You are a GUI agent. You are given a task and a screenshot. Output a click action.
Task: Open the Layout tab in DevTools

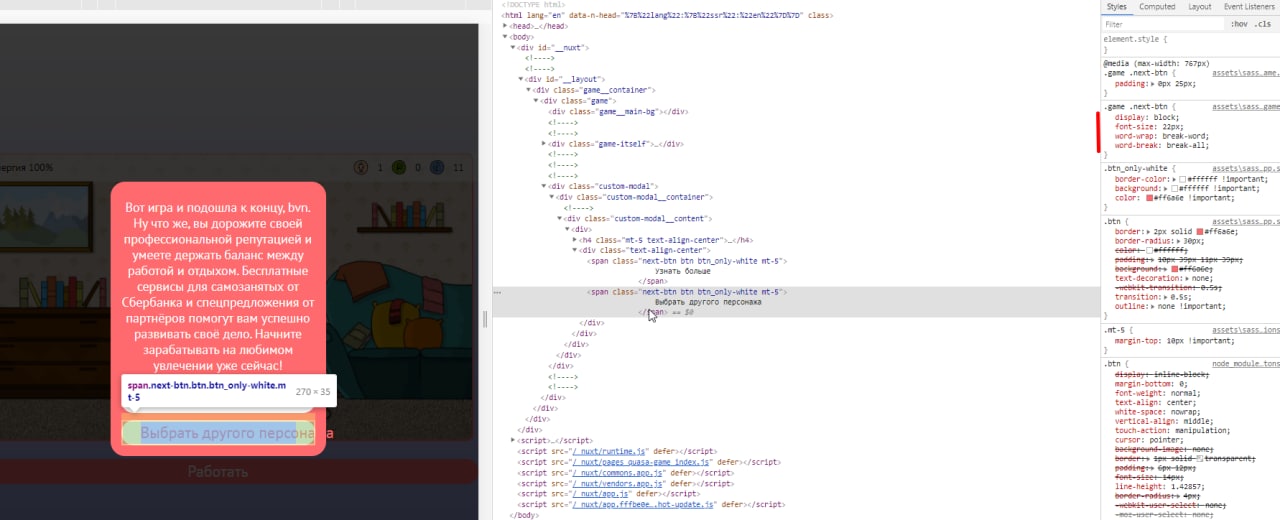[1199, 6]
